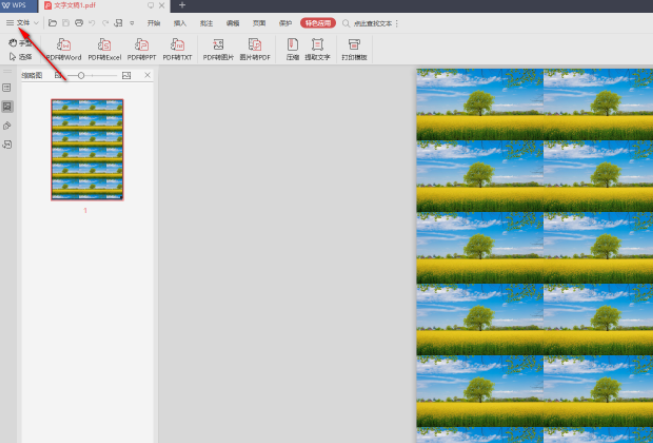653x443 pixels.
Task: Click the 压缩 compress icon
Action: click(x=292, y=49)
